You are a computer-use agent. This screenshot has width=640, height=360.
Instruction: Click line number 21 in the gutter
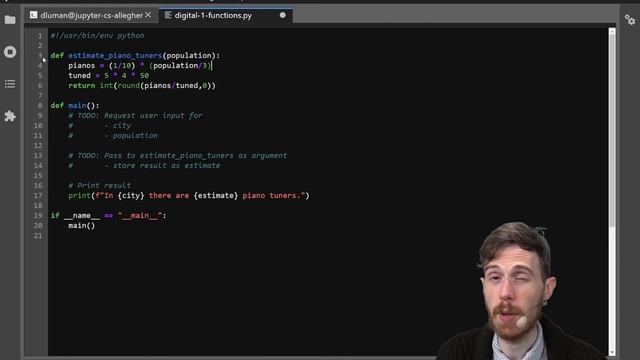pos(38,236)
